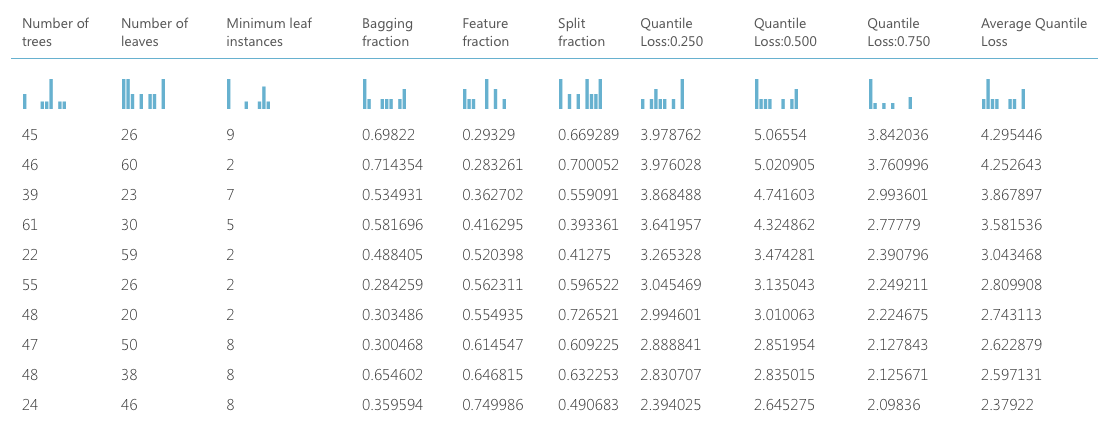The image size is (1108, 428).
Task: Open the Number of leaves histogram
Action: point(143,94)
